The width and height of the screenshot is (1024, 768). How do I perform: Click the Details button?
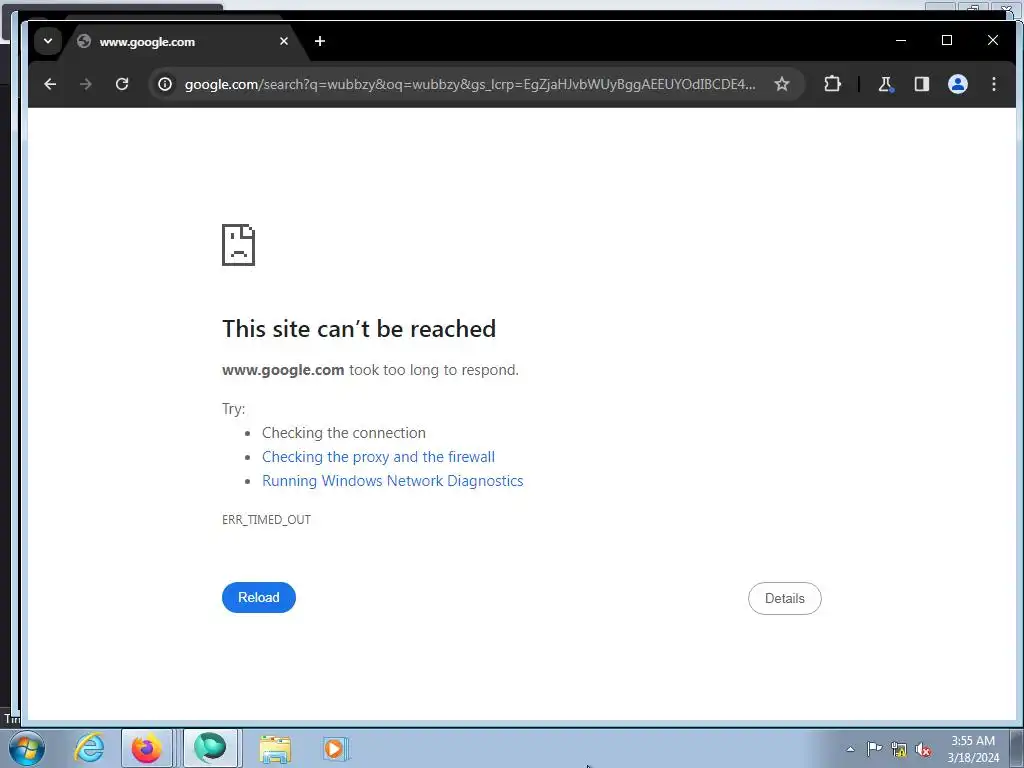click(x=784, y=598)
